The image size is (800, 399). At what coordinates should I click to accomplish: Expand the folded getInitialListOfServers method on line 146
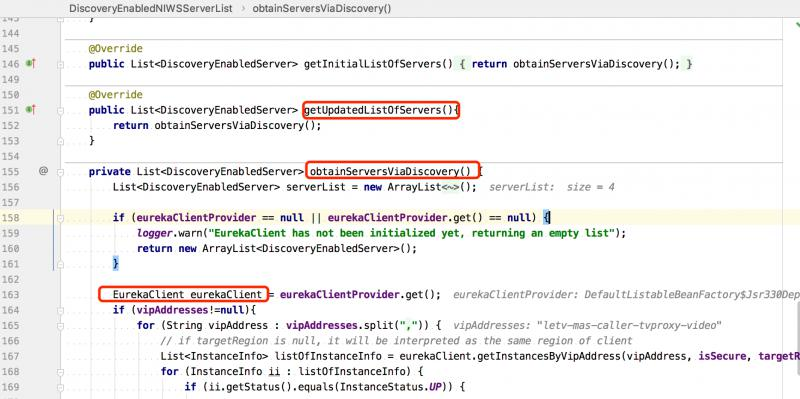click(x=60, y=64)
